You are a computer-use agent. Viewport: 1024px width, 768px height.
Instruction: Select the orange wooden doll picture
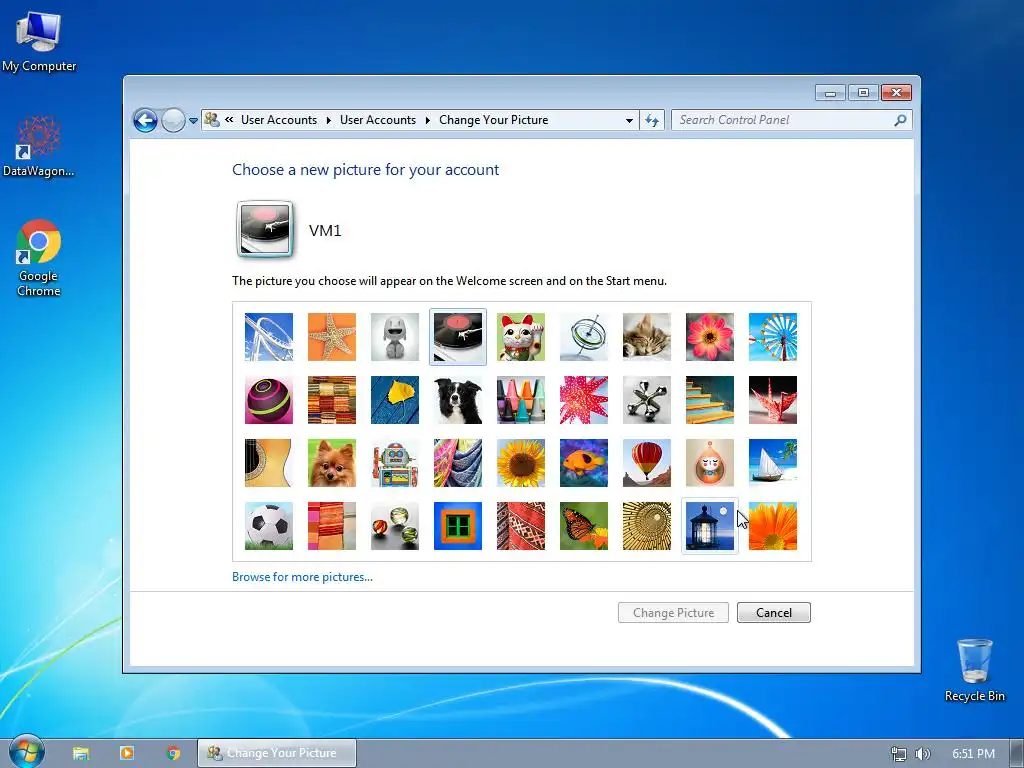coord(710,463)
